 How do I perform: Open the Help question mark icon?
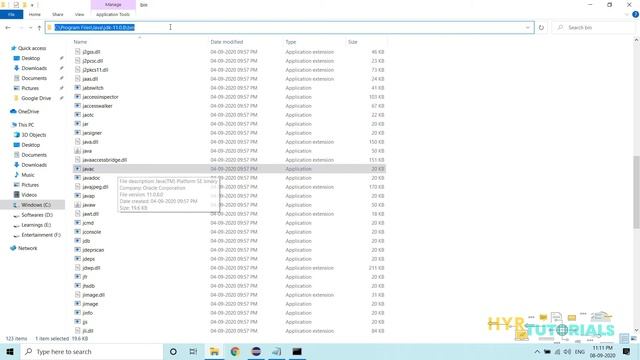(x=635, y=14)
